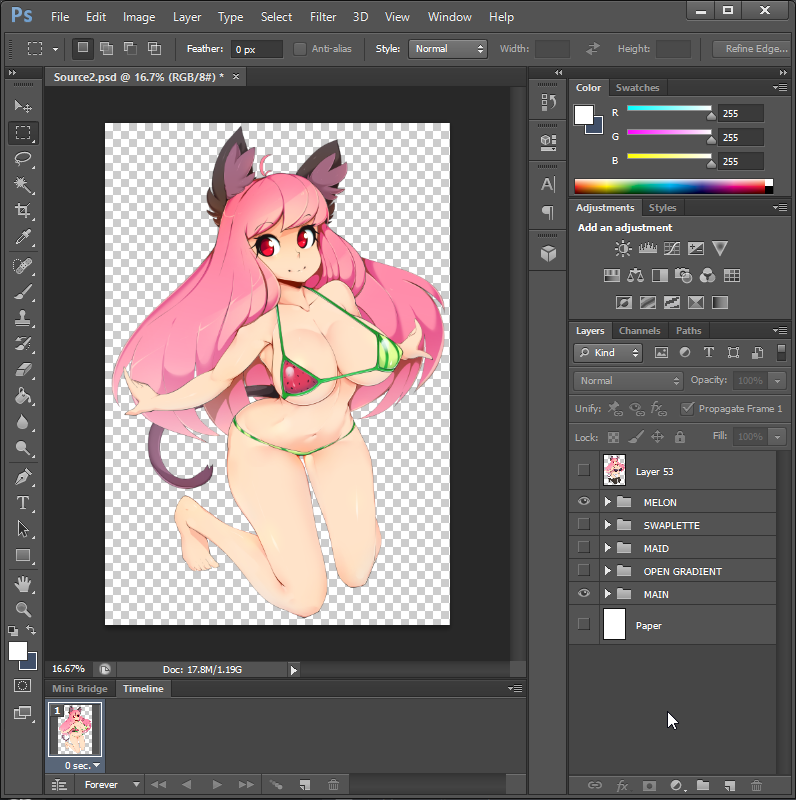Screen dimensions: 796x800
Task: Select the Pen tool
Action: pyautogui.click(x=22, y=477)
